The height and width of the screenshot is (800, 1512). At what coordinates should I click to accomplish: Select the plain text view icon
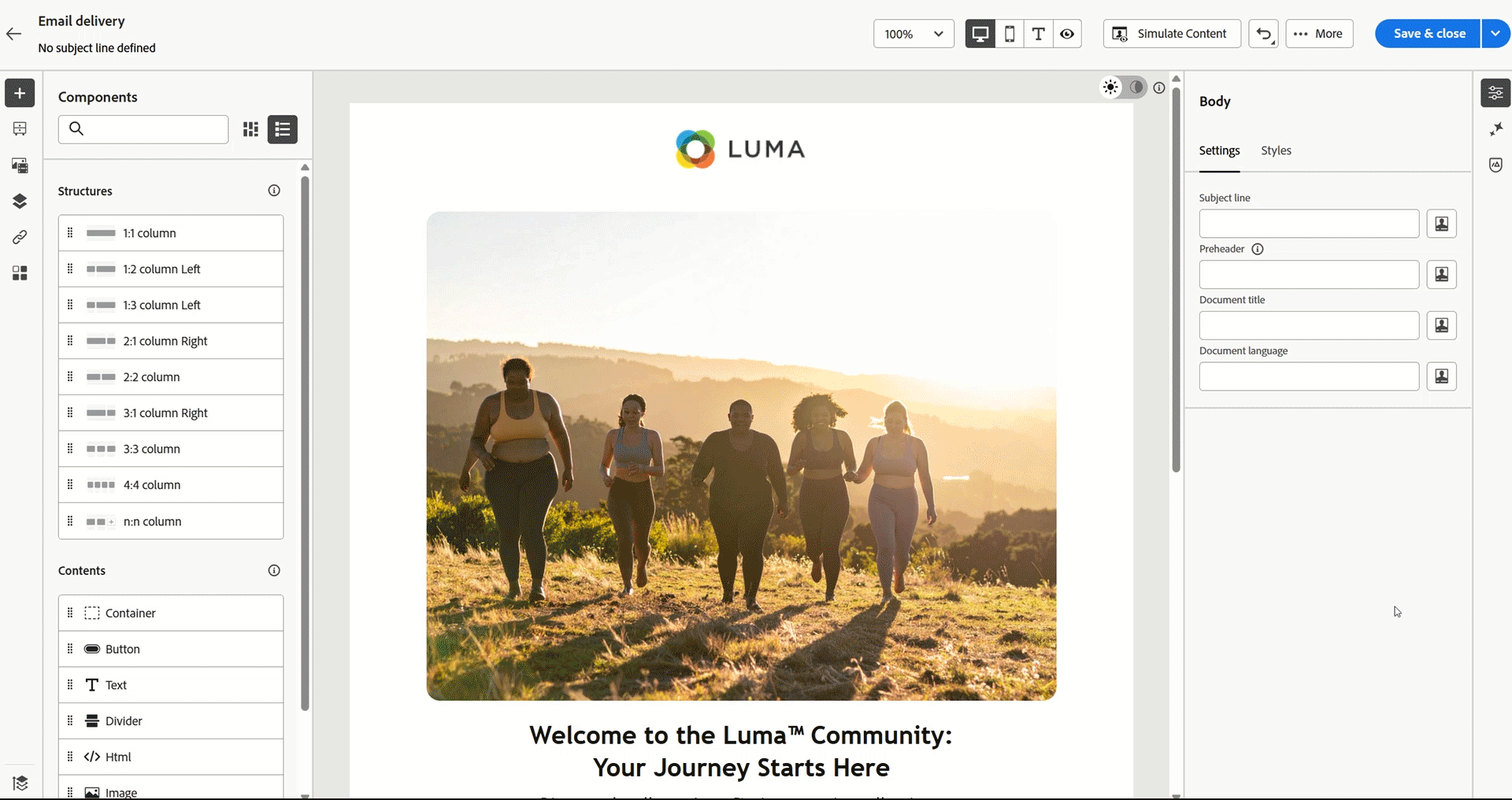[1038, 34]
